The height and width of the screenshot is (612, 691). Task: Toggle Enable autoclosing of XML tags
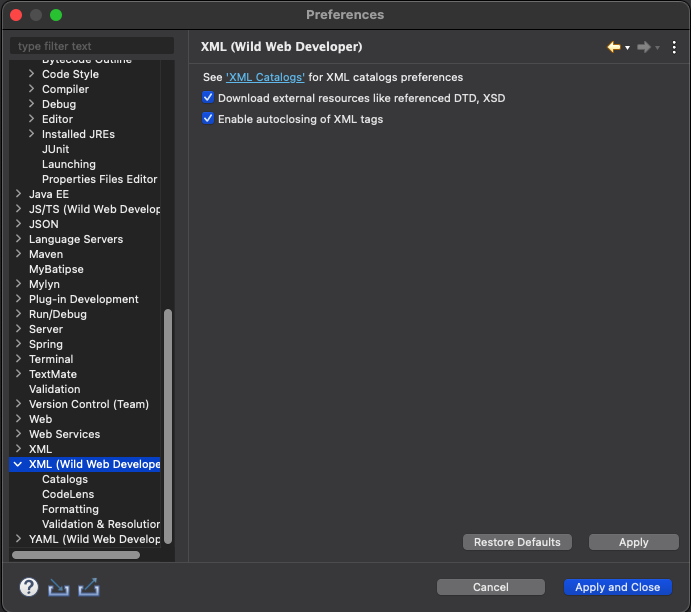[x=208, y=119]
